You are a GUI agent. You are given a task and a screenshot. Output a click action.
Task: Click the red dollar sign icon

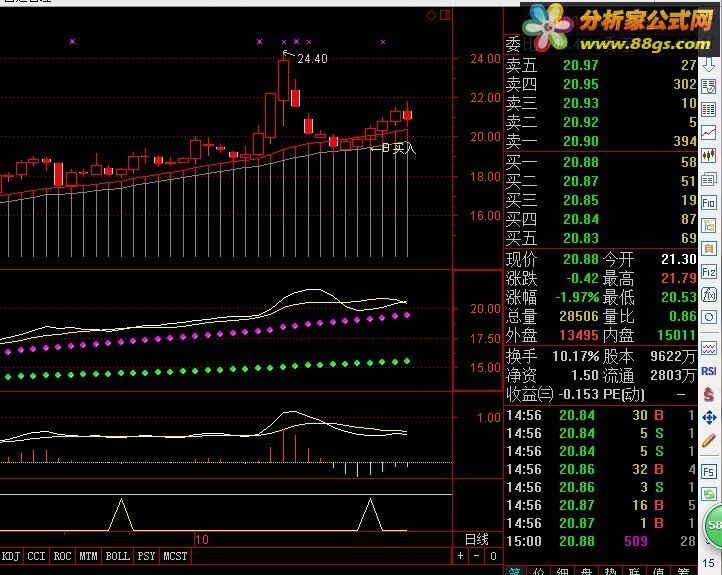point(709,395)
